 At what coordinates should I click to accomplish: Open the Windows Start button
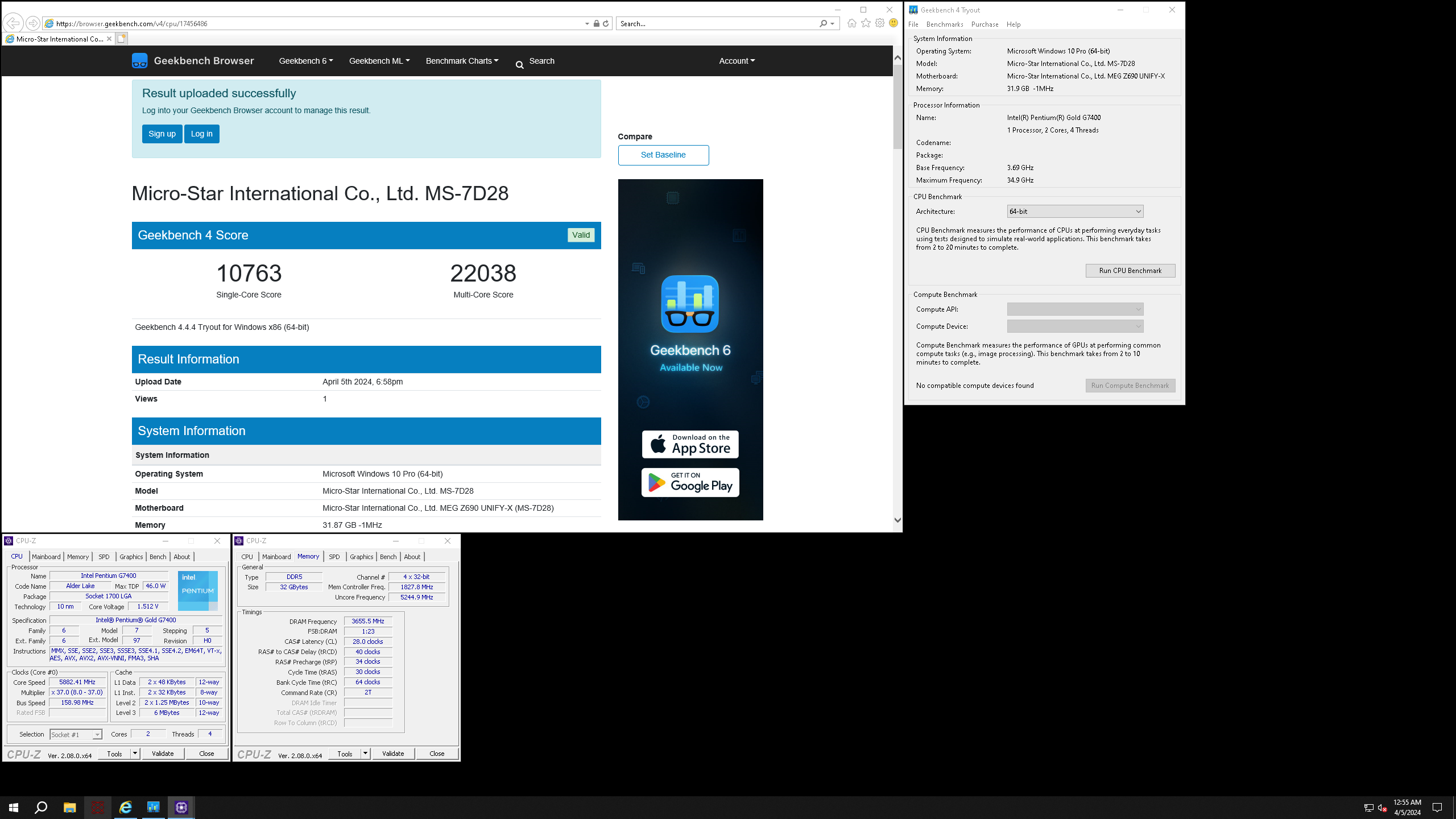click(x=14, y=808)
